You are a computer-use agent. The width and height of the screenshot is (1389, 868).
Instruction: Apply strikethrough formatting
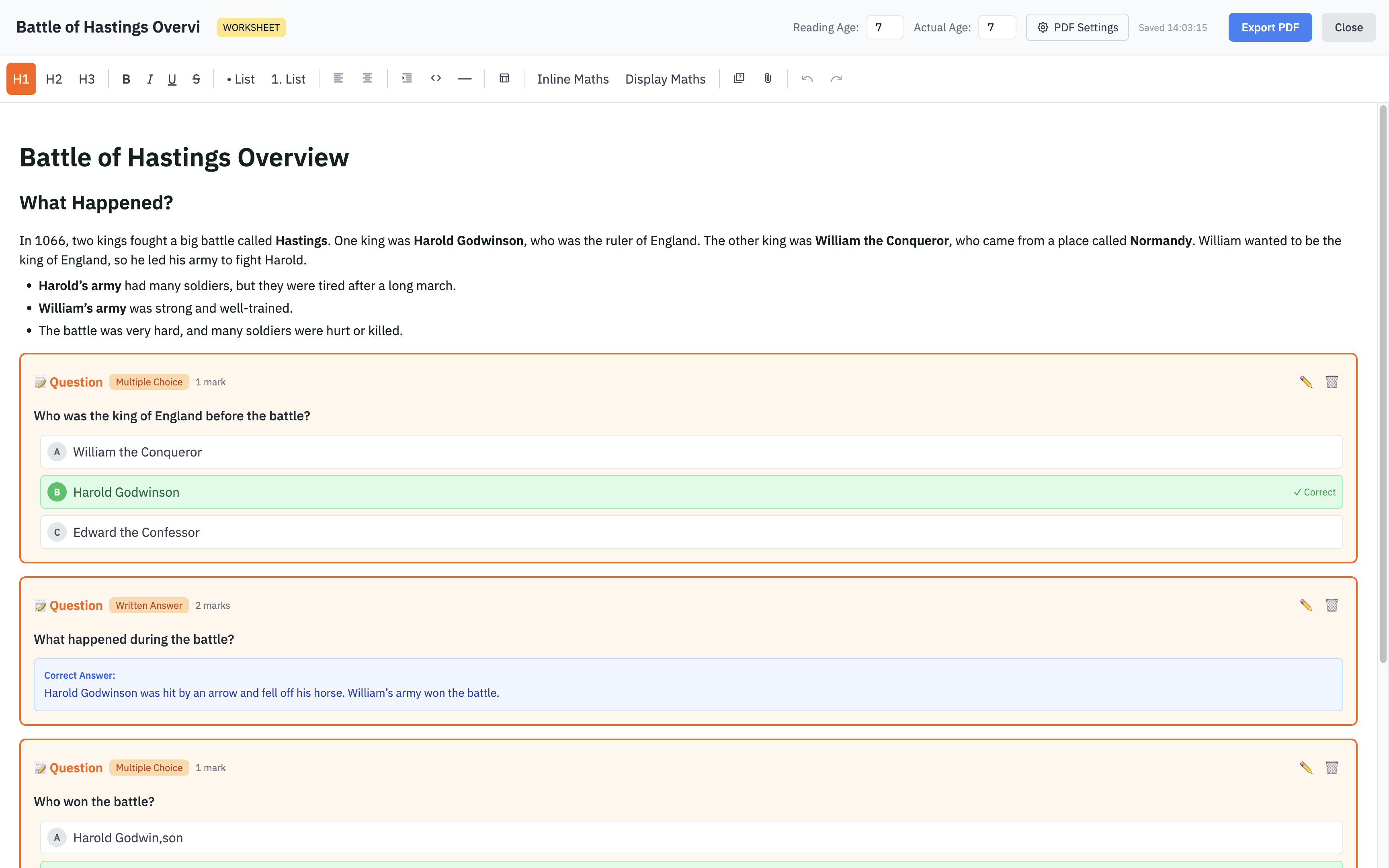pyautogui.click(x=196, y=79)
